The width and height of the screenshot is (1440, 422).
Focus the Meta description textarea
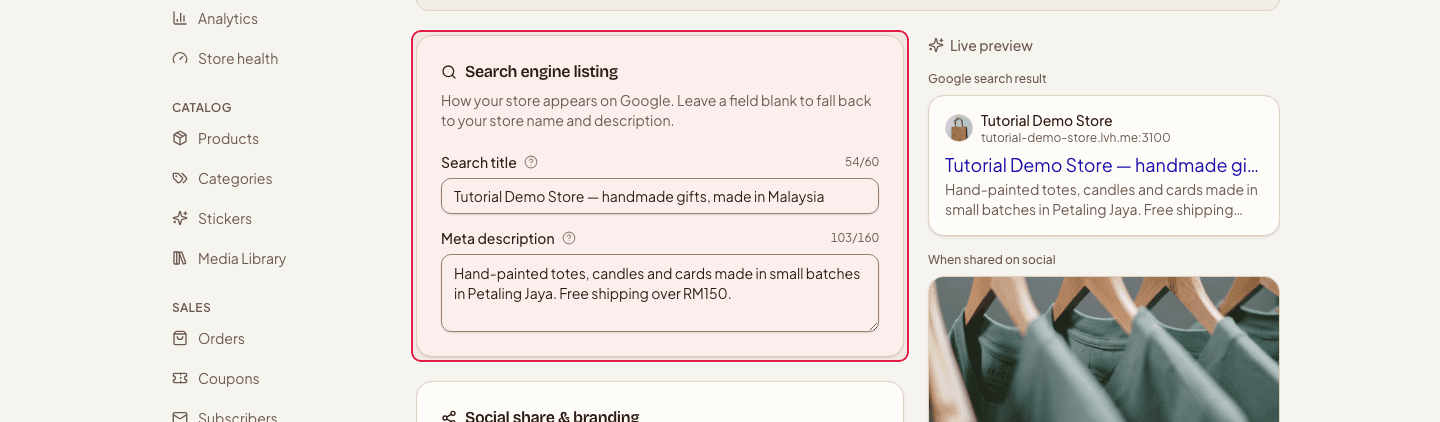660,293
